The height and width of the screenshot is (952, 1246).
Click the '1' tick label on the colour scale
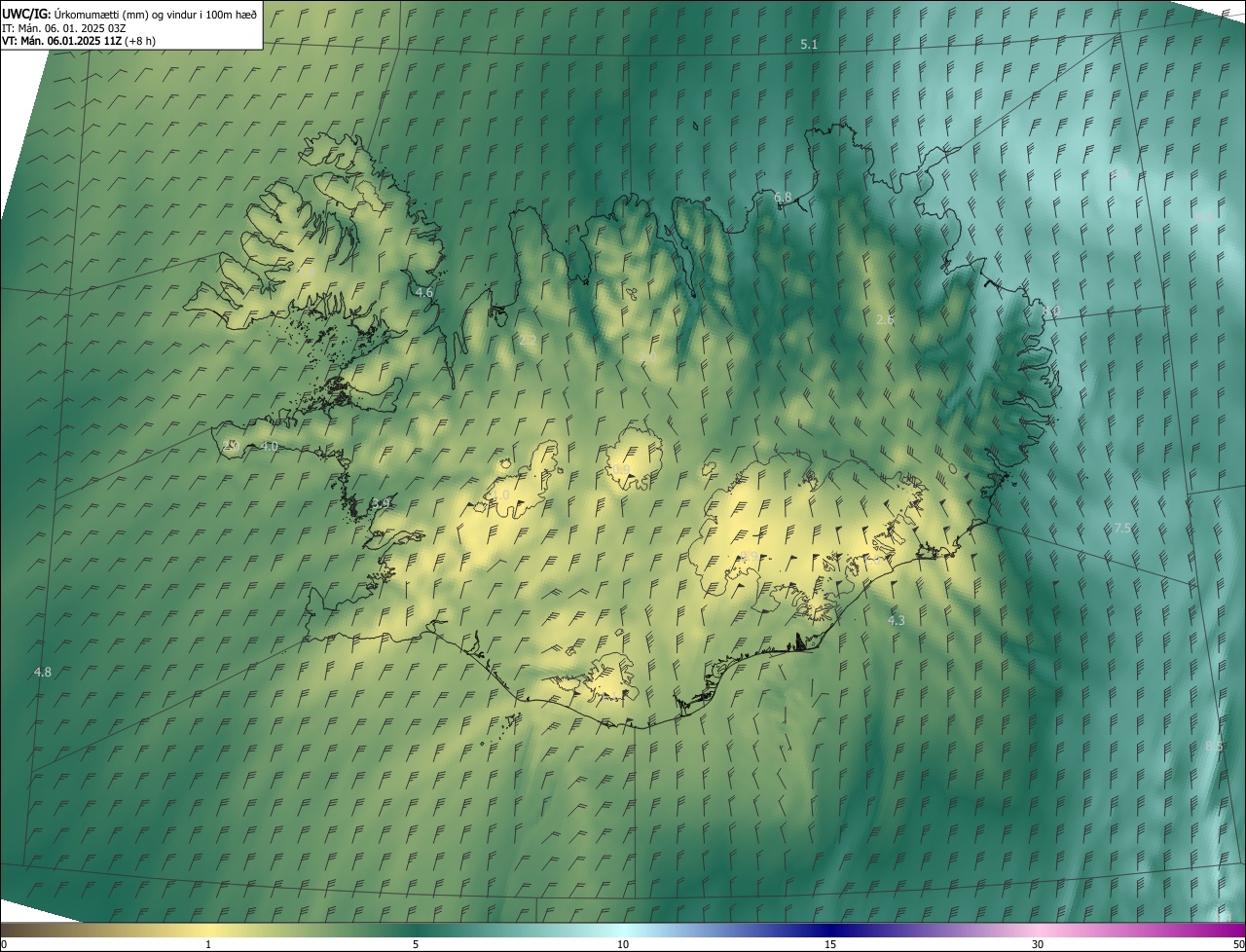(208, 944)
